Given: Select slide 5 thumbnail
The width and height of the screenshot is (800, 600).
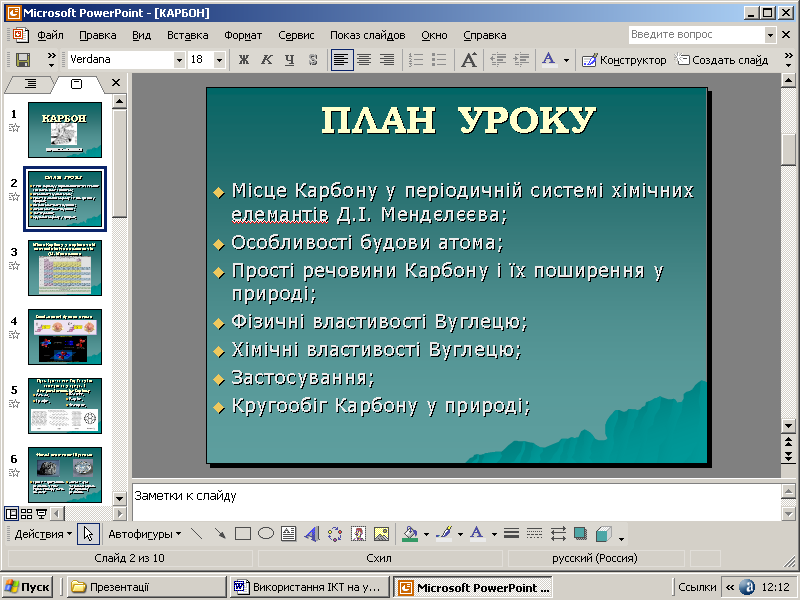Looking at the screenshot, I should [65, 406].
